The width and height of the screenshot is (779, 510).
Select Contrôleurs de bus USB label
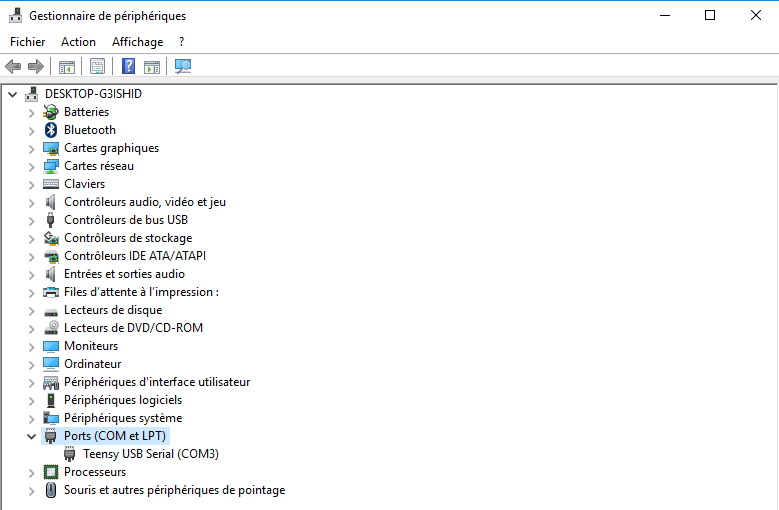pos(126,220)
